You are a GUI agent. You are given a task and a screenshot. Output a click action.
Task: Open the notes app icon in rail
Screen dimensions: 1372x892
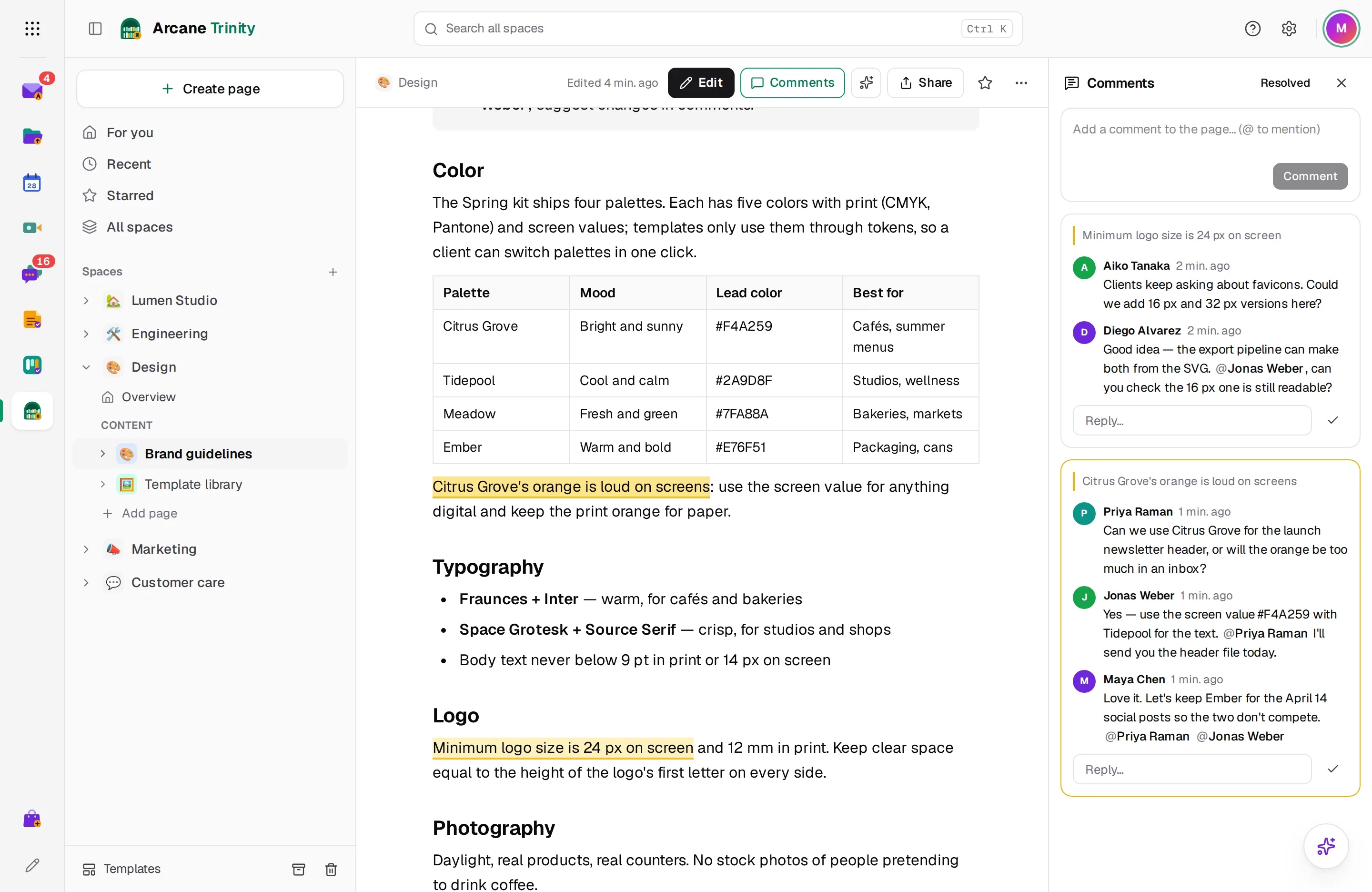pos(32,319)
